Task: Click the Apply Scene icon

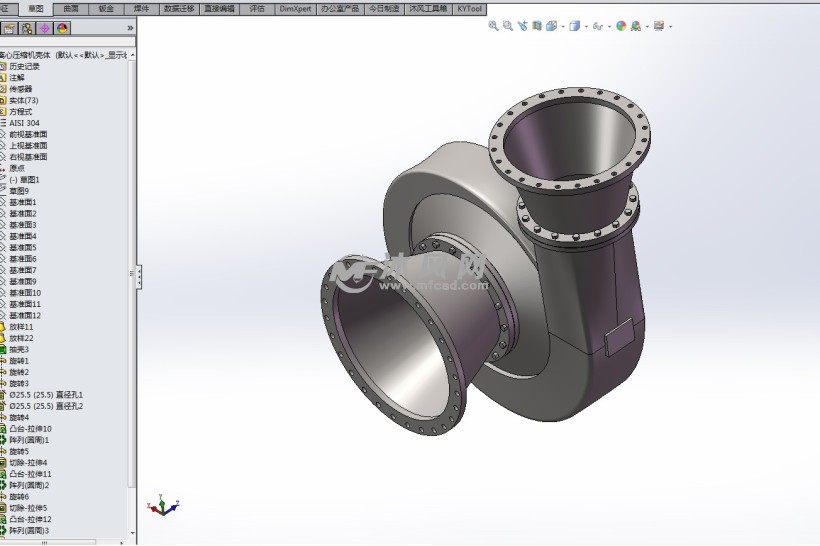Action: click(635, 26)
